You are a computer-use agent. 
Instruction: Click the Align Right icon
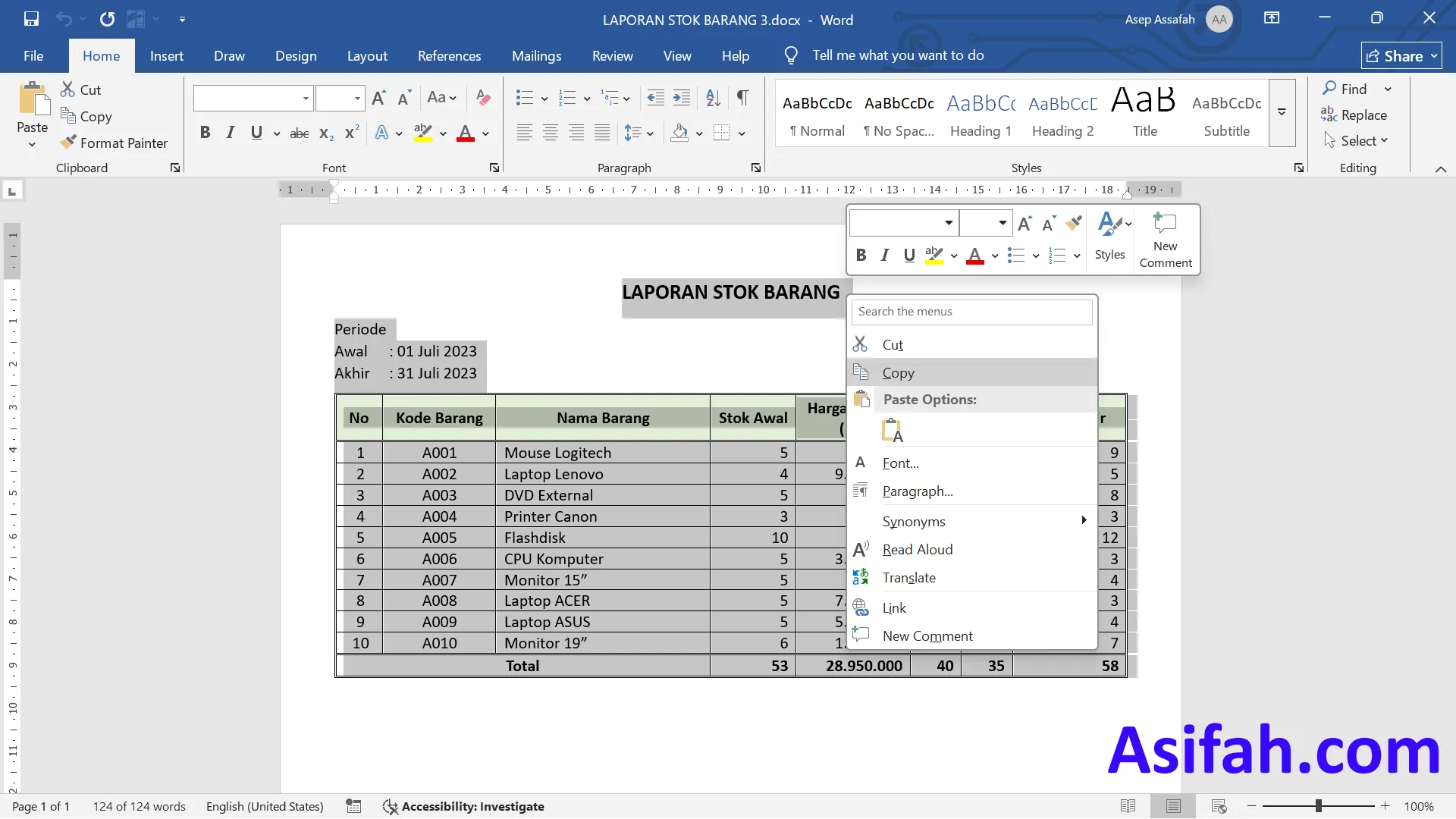(x=576, y=133)
